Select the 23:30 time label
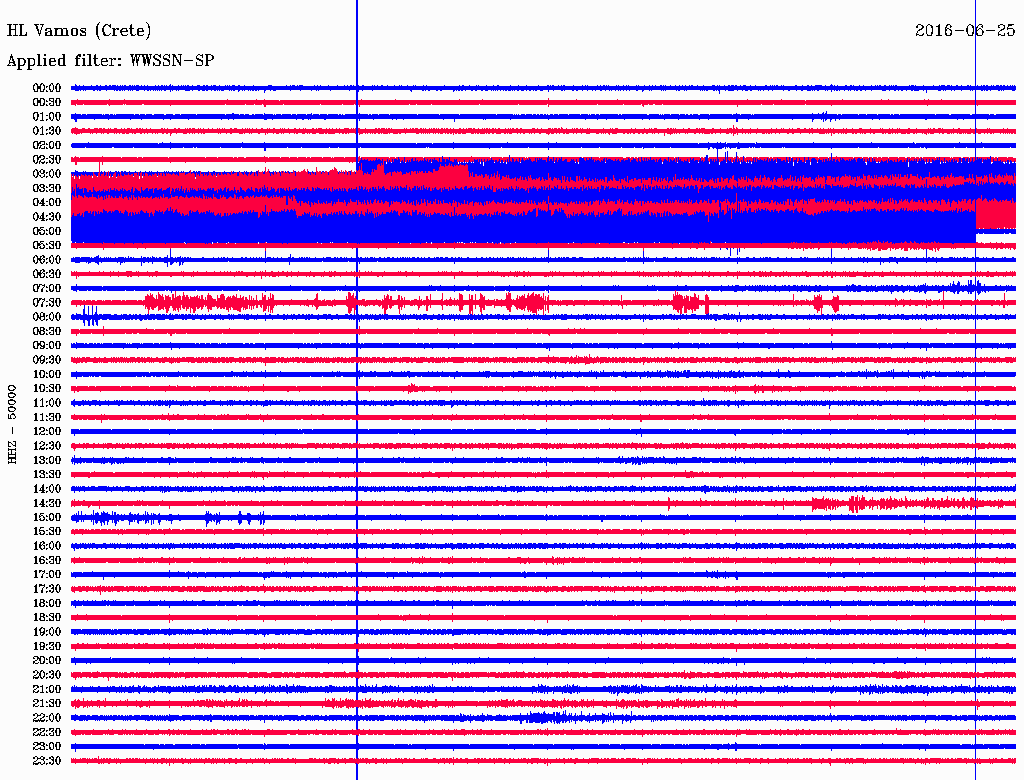This screenshot has width=1024, height=780. pos(47,761)
